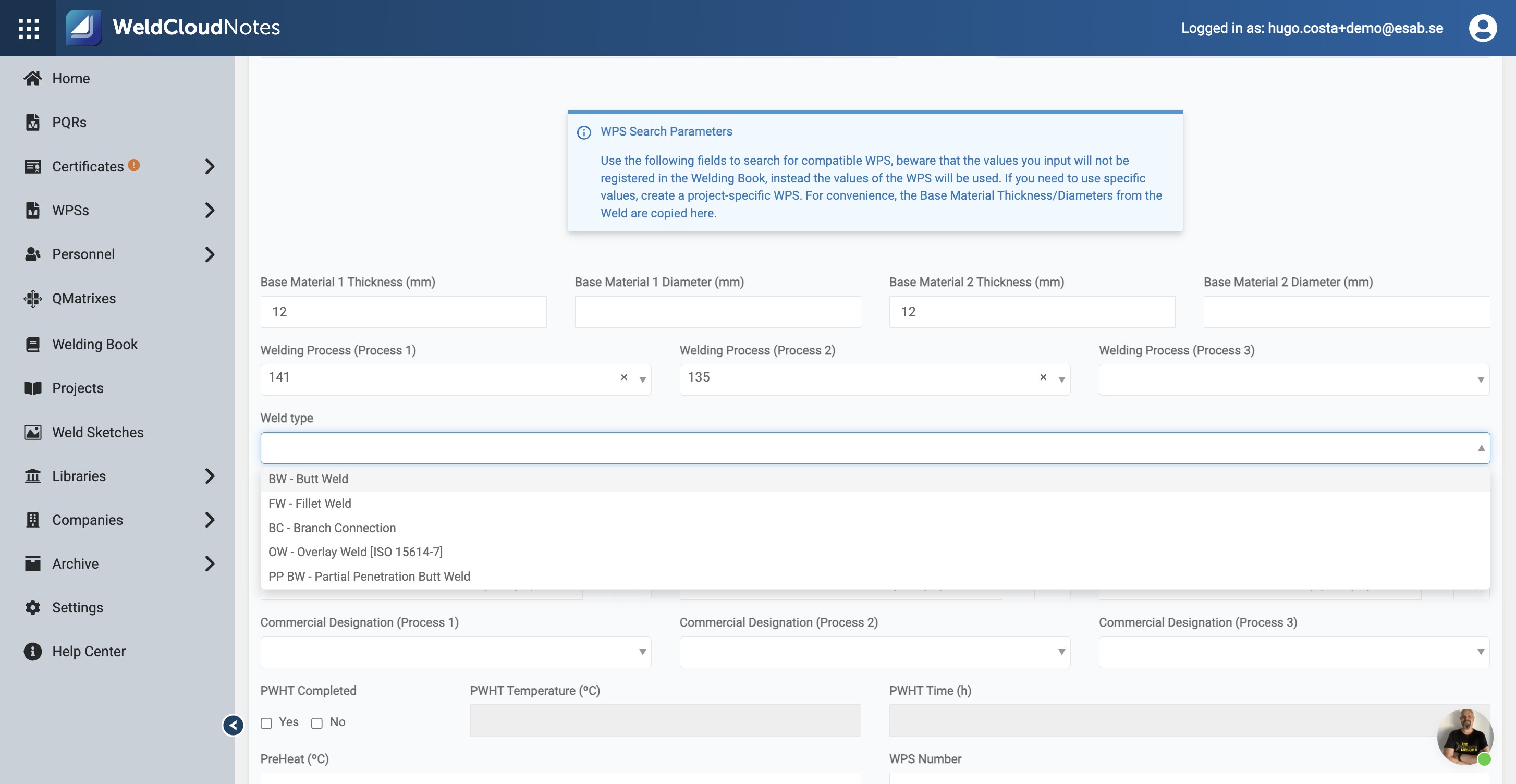Click the Projects open-book icon

[x=33, y=388]
